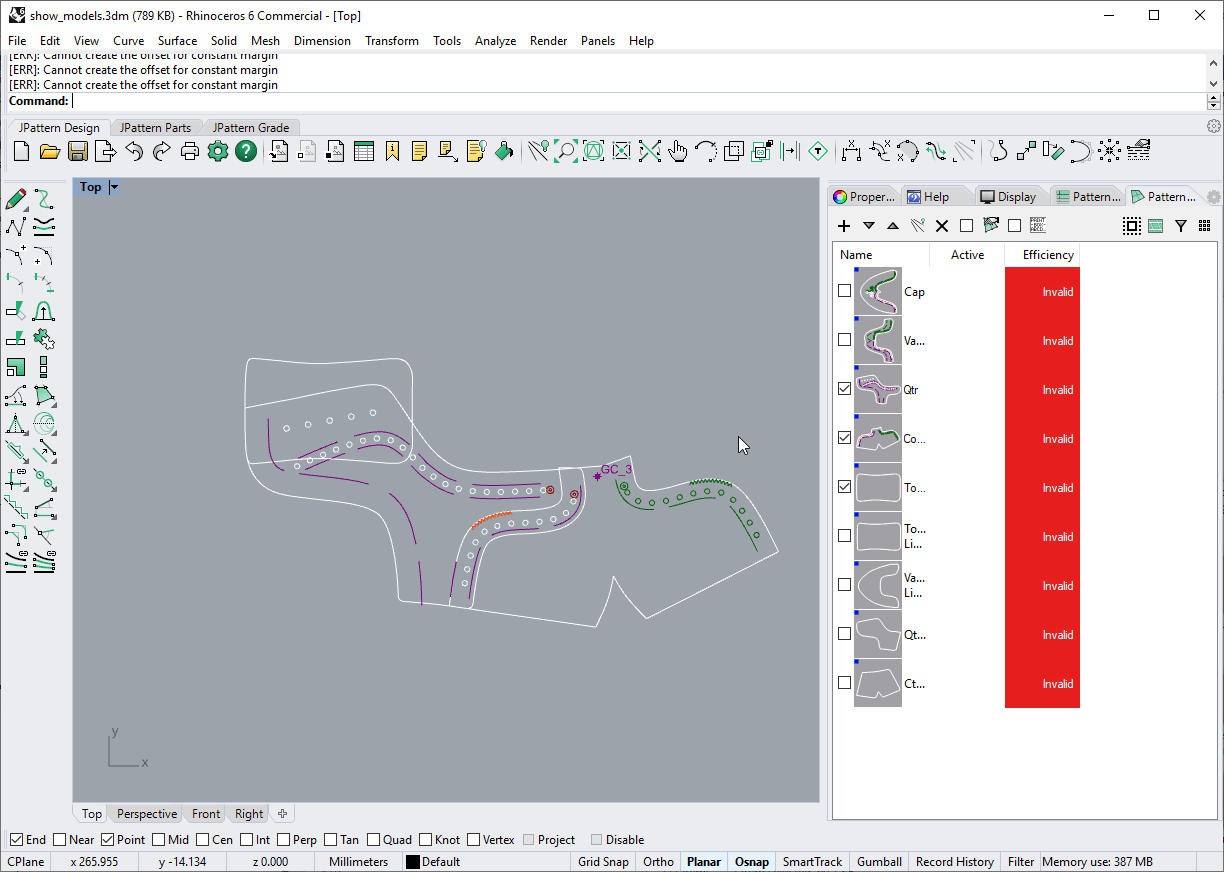
Task: Click the down triangle in parts panel
Action: click(868, 226)
